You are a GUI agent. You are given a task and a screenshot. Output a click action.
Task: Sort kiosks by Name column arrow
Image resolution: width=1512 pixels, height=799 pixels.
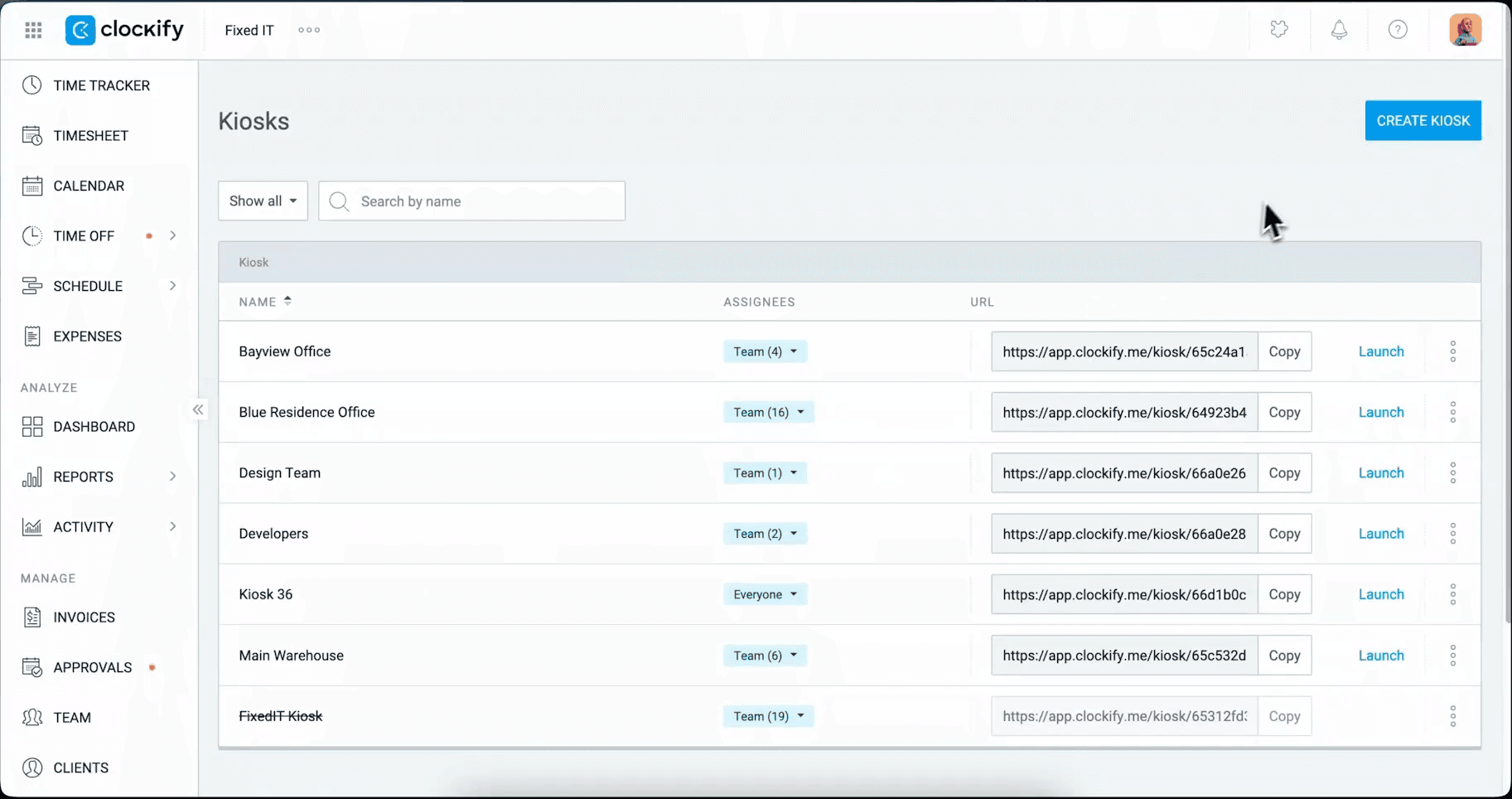coord(287,301)
